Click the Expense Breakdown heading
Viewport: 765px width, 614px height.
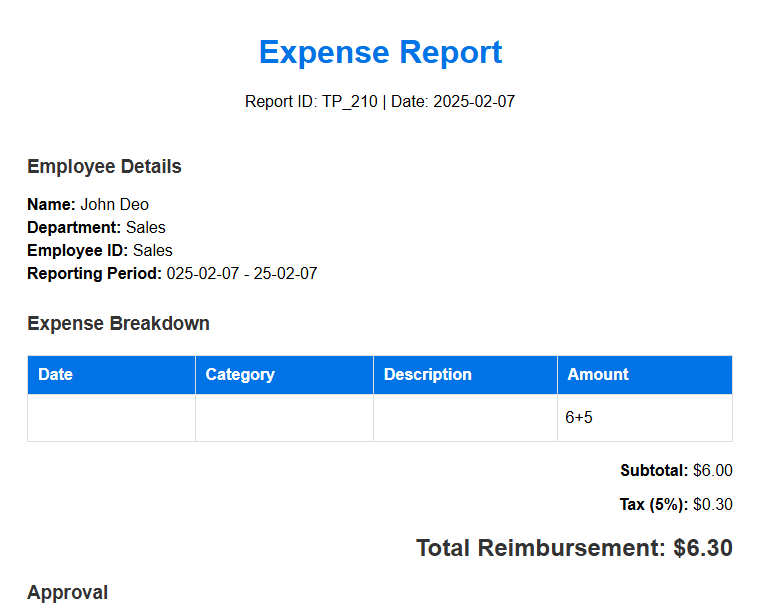tap(119, 324)
